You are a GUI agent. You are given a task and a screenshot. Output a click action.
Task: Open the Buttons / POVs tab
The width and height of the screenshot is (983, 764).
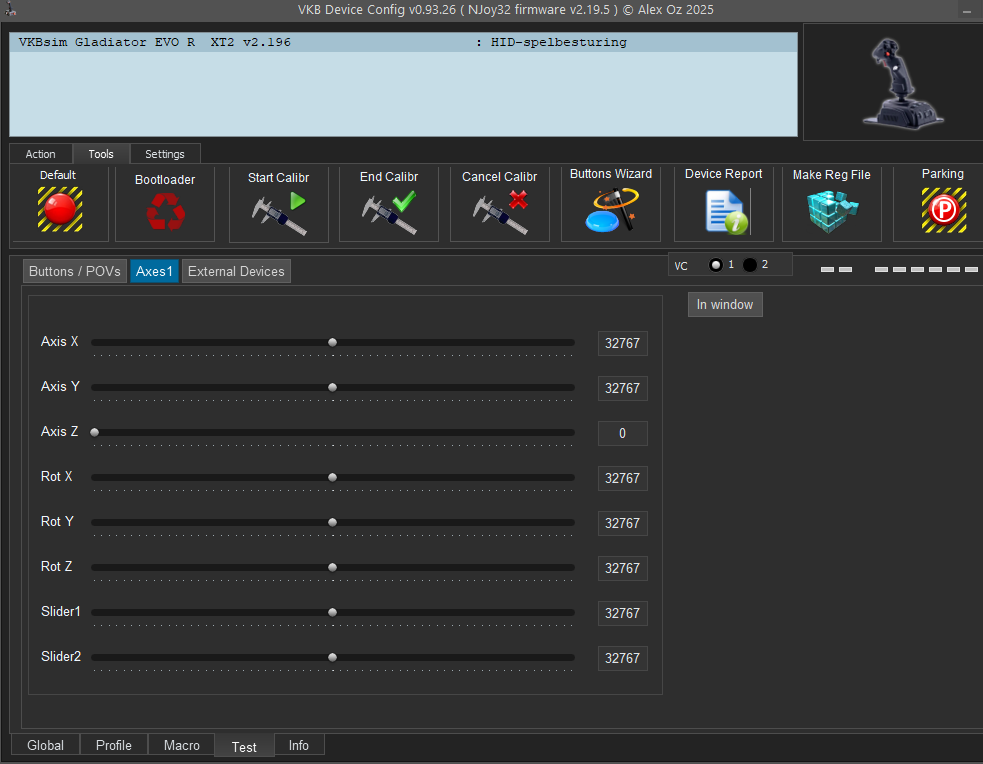coord(75,271)
